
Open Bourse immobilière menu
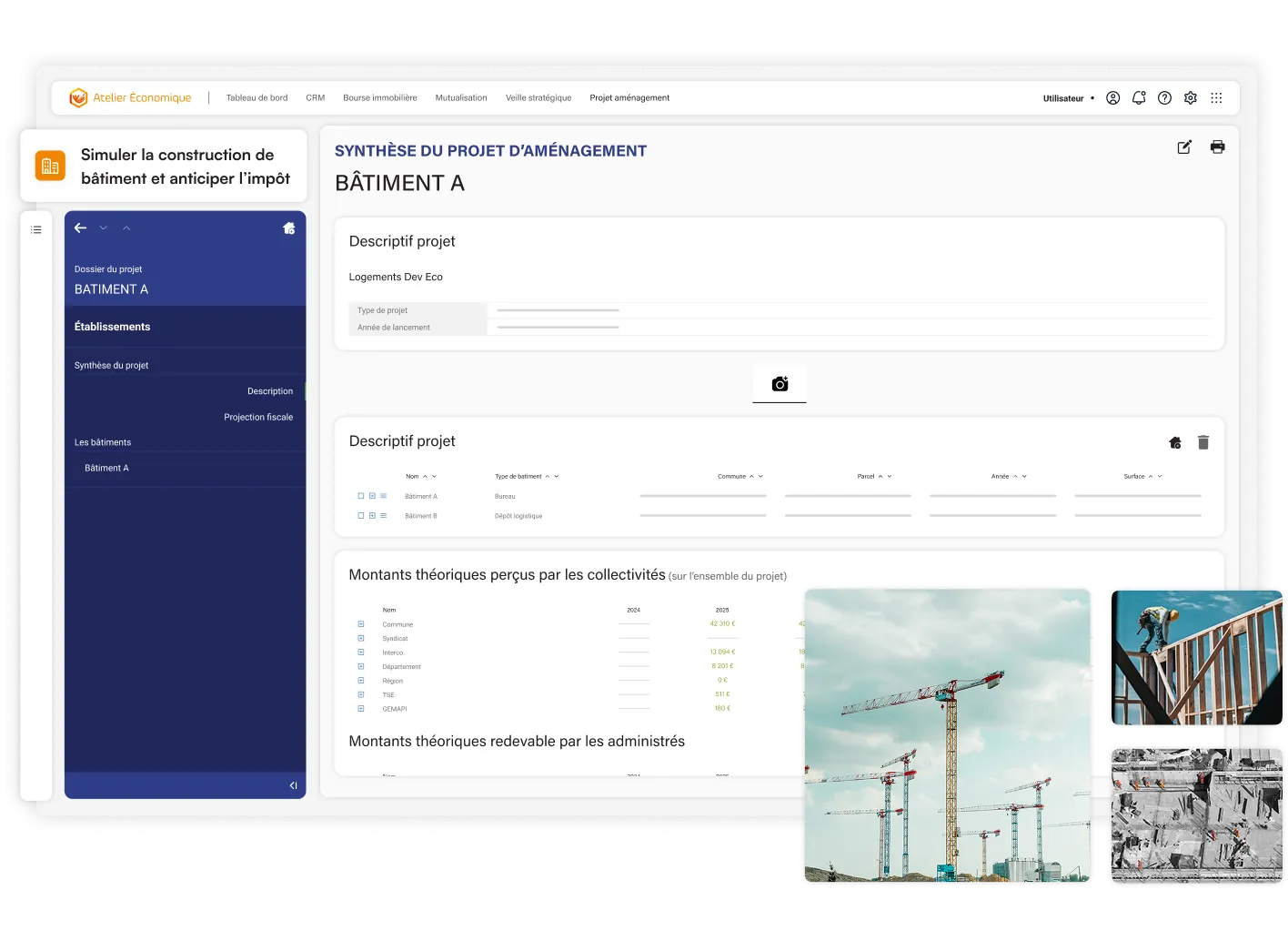380,98
